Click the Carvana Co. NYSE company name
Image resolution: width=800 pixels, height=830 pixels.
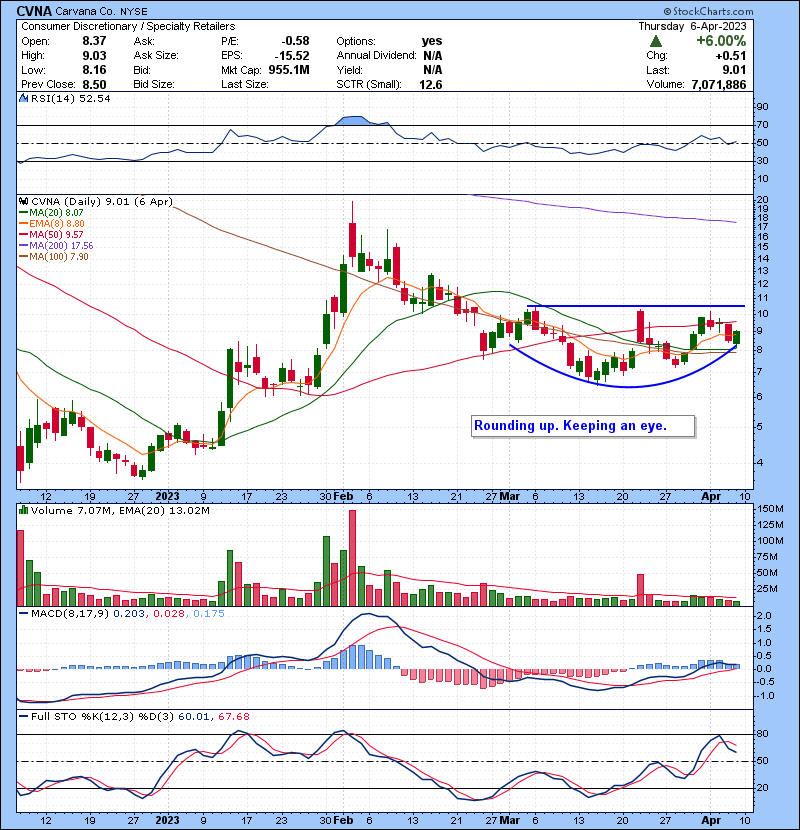(102, 11)
